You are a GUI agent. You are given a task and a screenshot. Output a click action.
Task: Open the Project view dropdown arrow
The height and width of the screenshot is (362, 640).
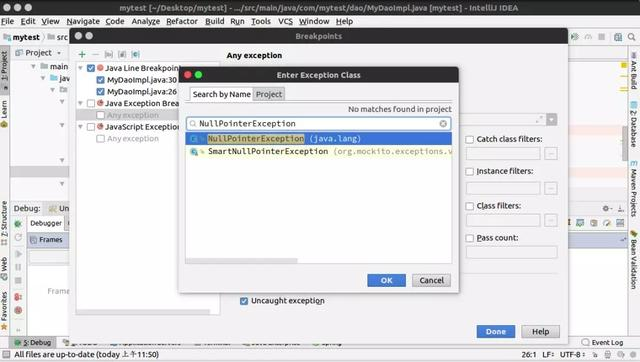click(x=59, y=53)
